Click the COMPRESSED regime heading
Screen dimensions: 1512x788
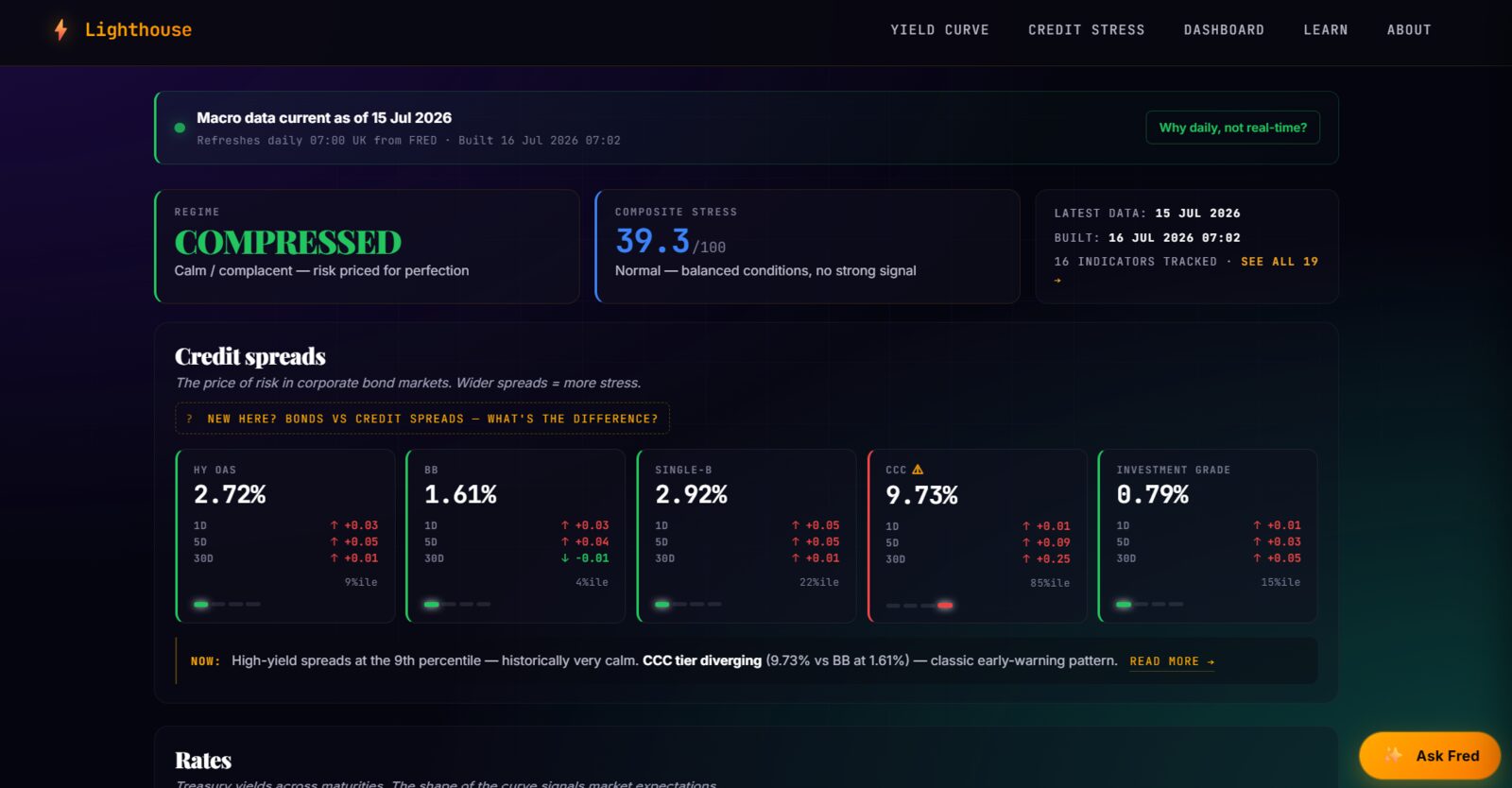pyautogui.click(x=288, y=243)
